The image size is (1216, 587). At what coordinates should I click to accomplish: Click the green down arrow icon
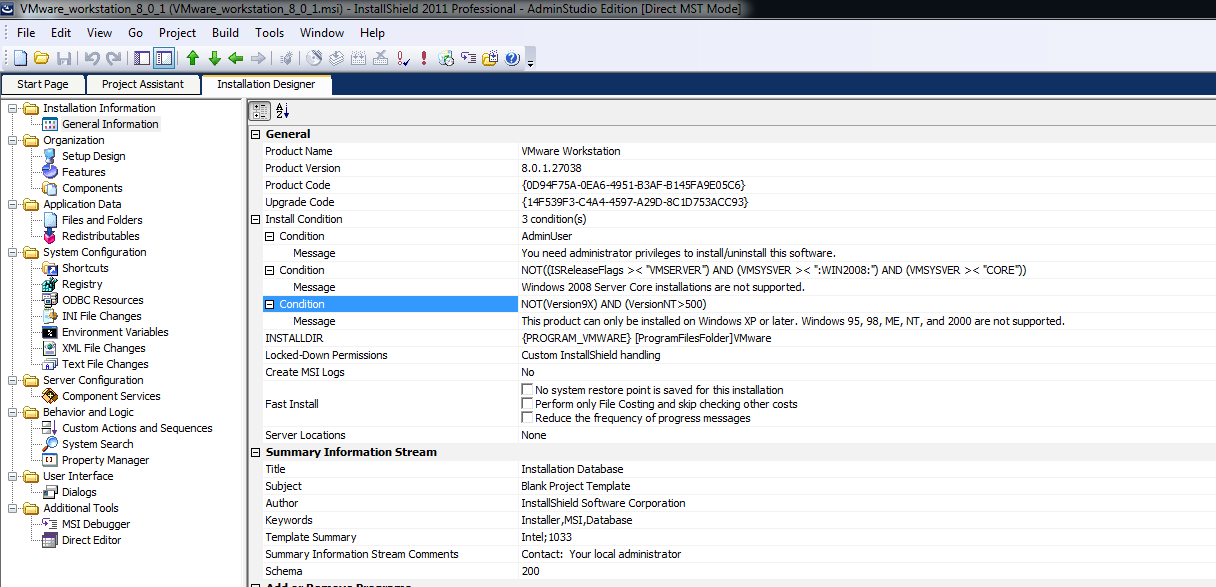tap(214, 58)
